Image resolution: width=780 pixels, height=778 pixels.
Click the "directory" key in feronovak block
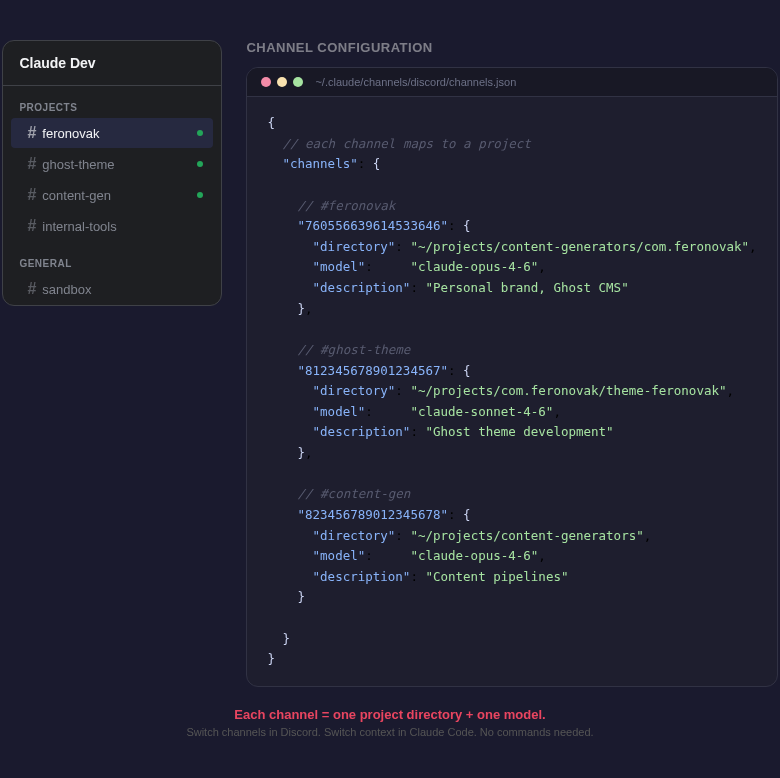pos(354,247)
